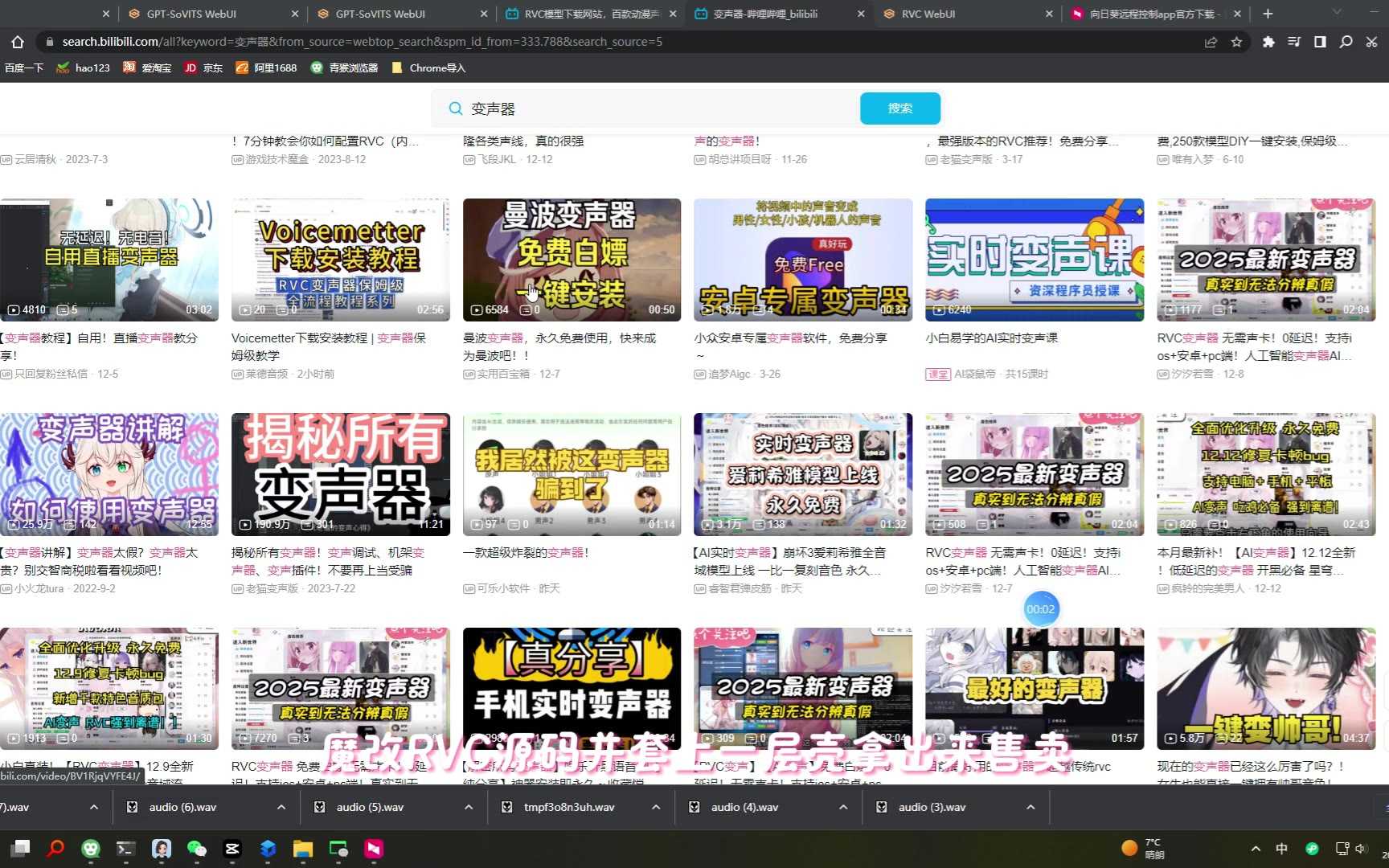Click the scissors screenshot icon in toolbar
The height and width of the screenshot is (868, 1389).
click(1371, 42)
